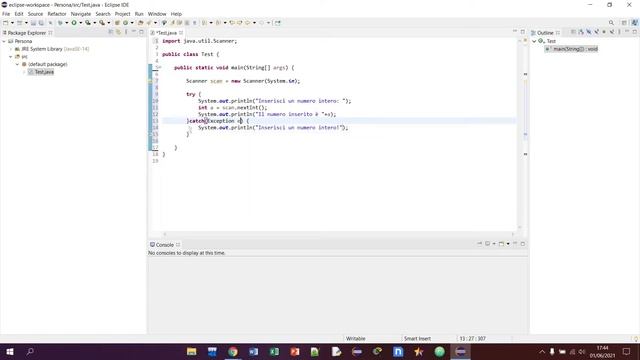Open the Source menu

tap(35, 14)
